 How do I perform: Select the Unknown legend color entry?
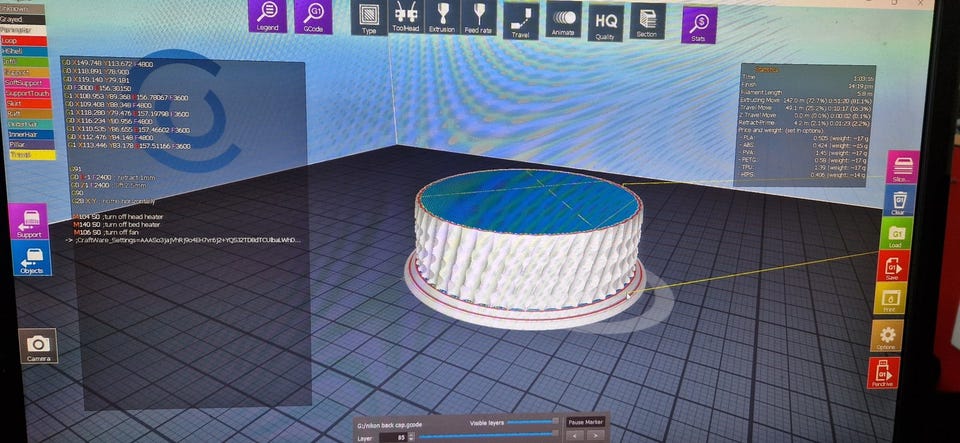21,9
